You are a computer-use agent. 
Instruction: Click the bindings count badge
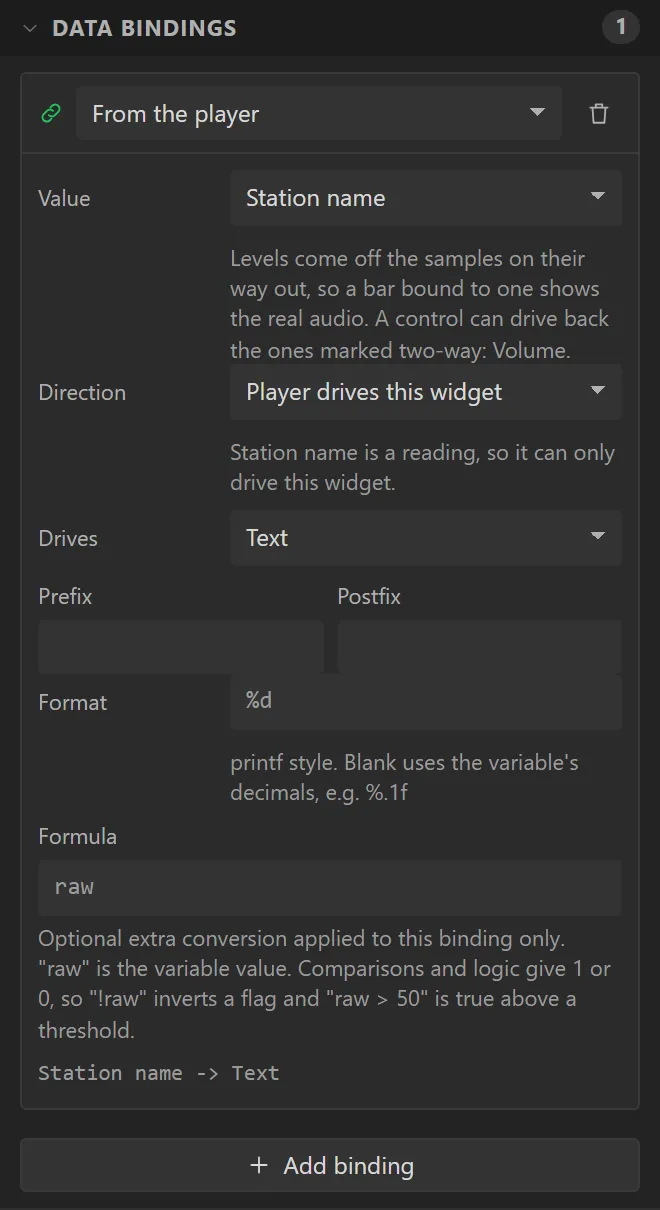pyautogui.click(x=620, y=27)
